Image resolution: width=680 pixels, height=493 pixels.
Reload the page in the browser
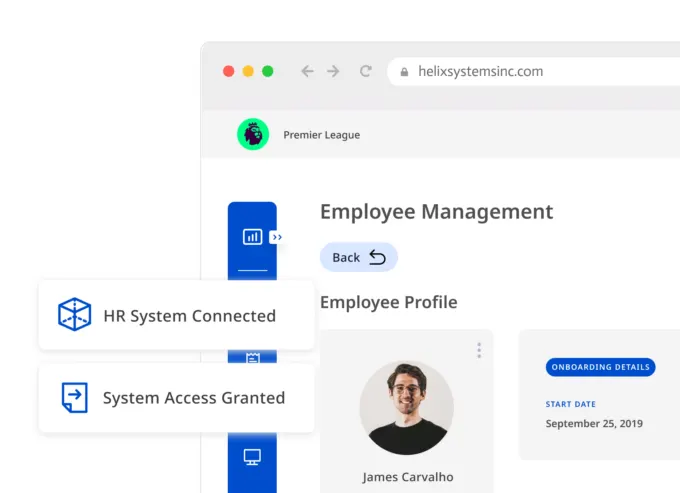(x=366, y=71)
